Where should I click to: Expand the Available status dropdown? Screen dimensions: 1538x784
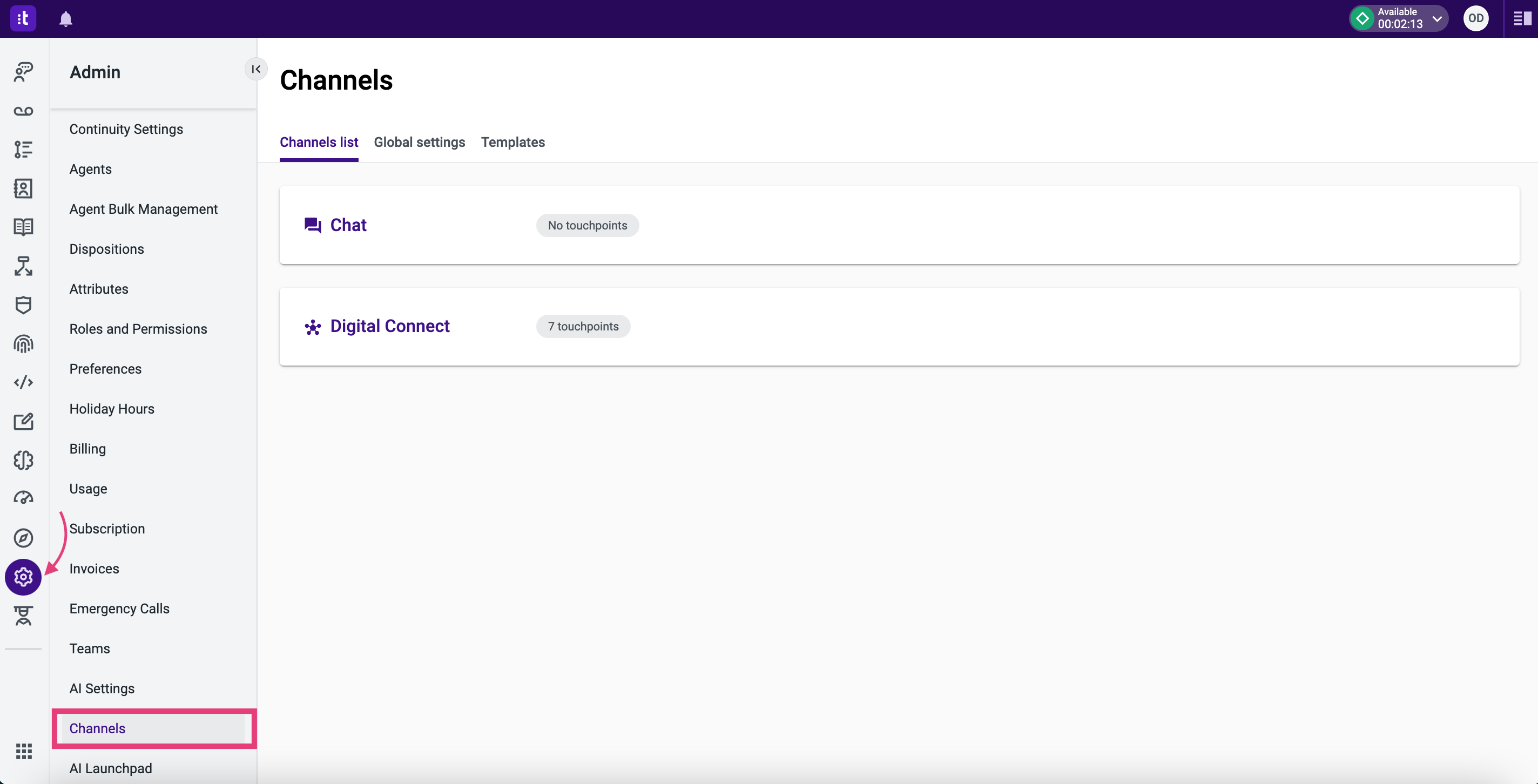[x=1437, y=18]
